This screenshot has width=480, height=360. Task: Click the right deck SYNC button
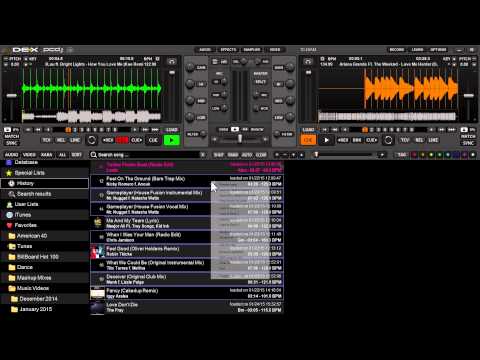(x=468, y=143)
